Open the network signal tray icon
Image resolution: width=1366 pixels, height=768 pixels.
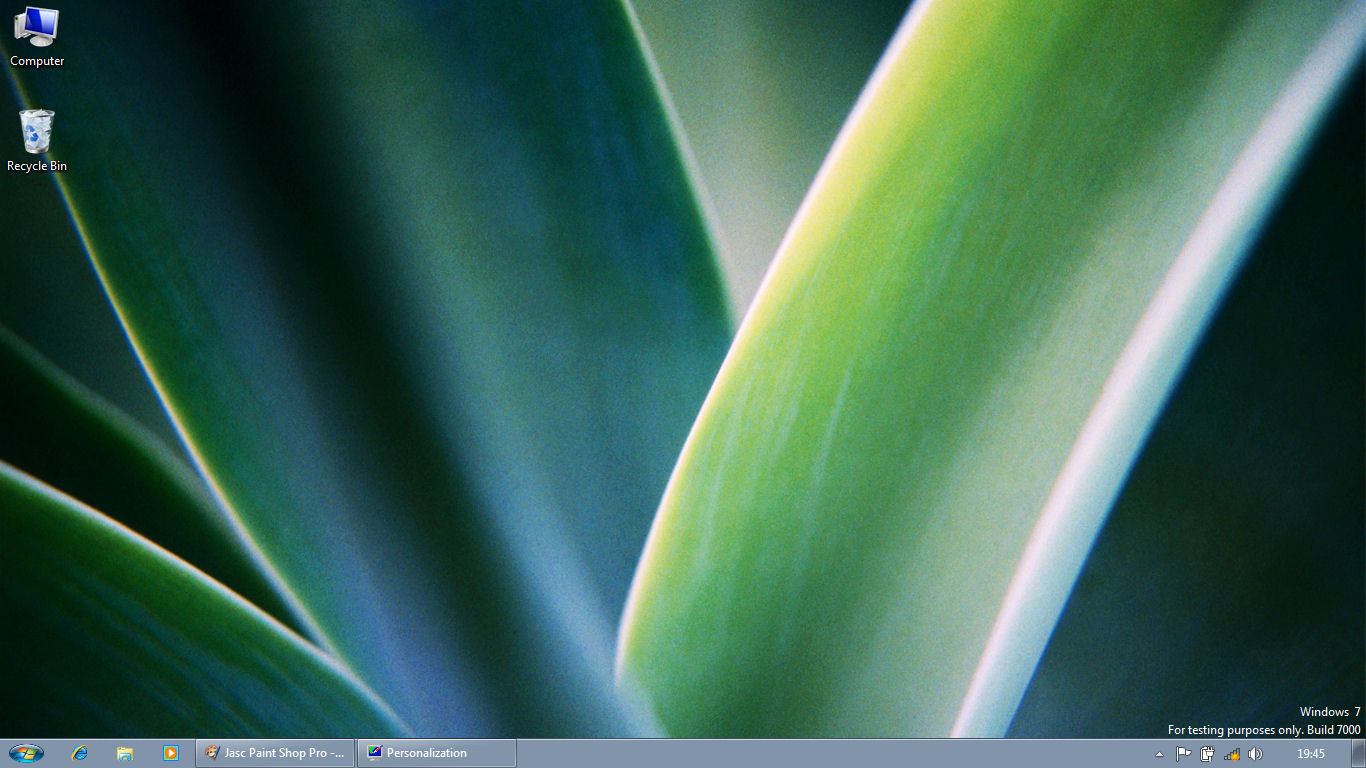pyautogui.click(x=1232, y=754)
